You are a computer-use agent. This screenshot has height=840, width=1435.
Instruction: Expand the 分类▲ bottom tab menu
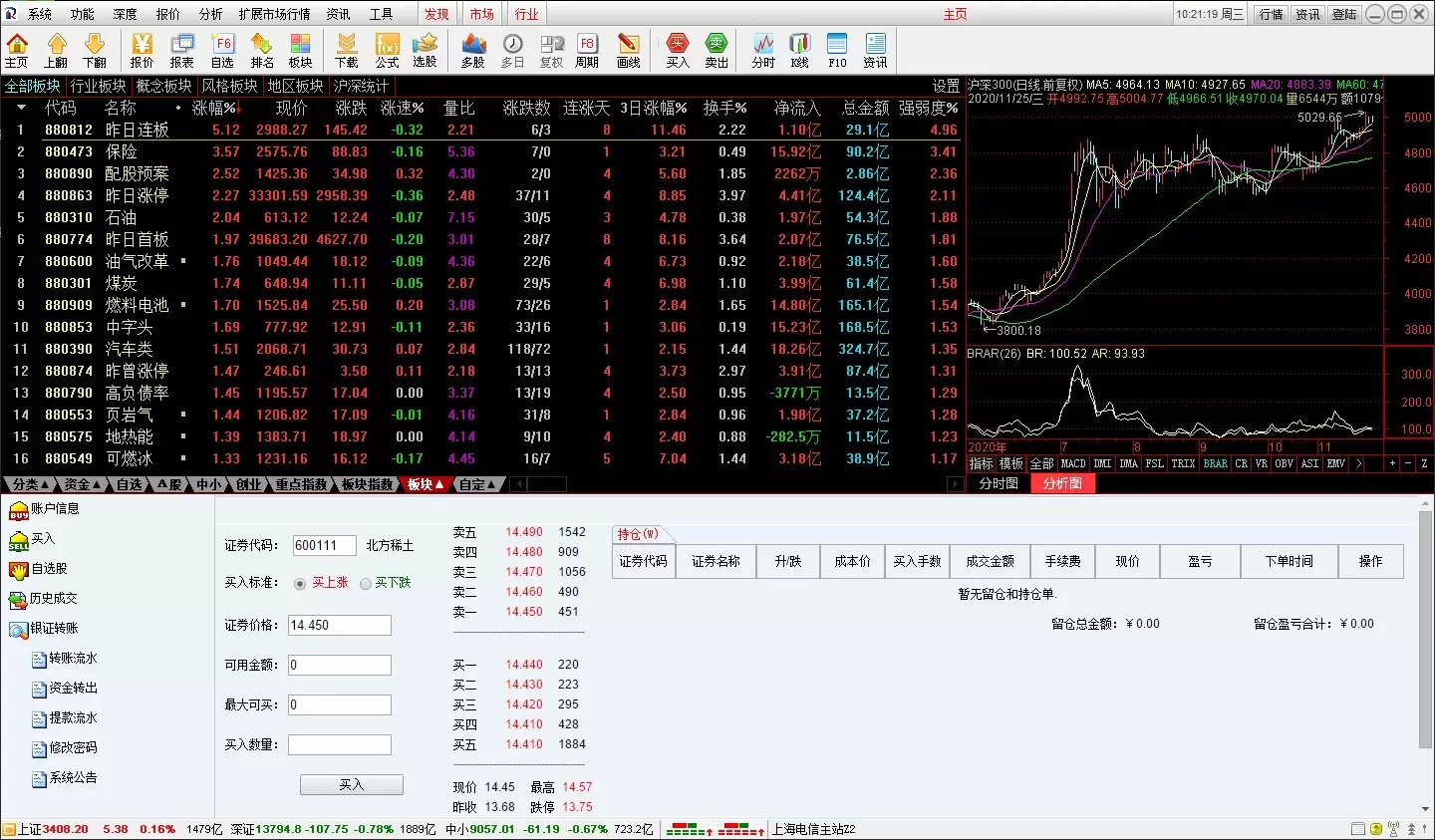[x=28, y=484]
